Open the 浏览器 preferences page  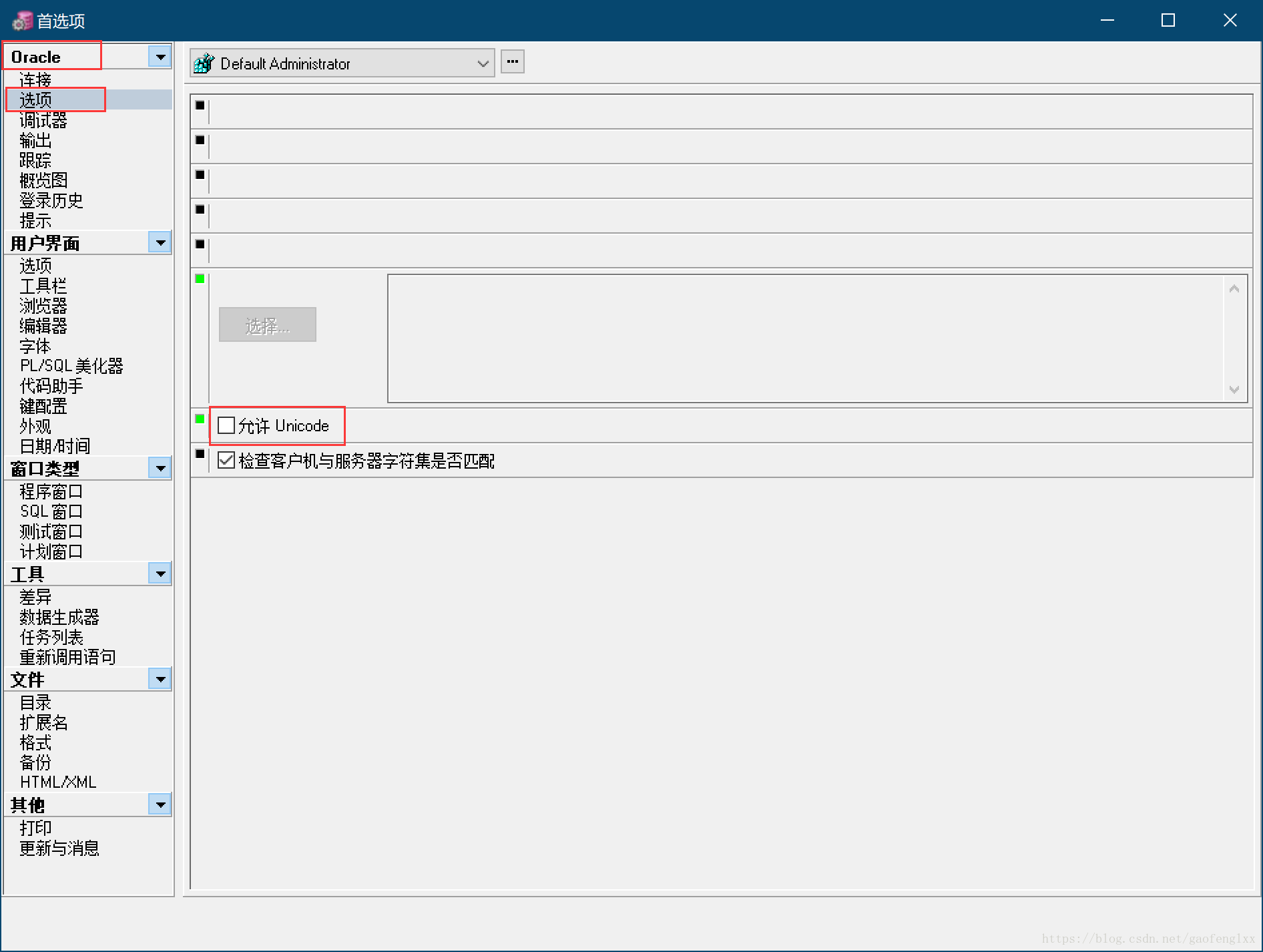(x=43, y=306)
